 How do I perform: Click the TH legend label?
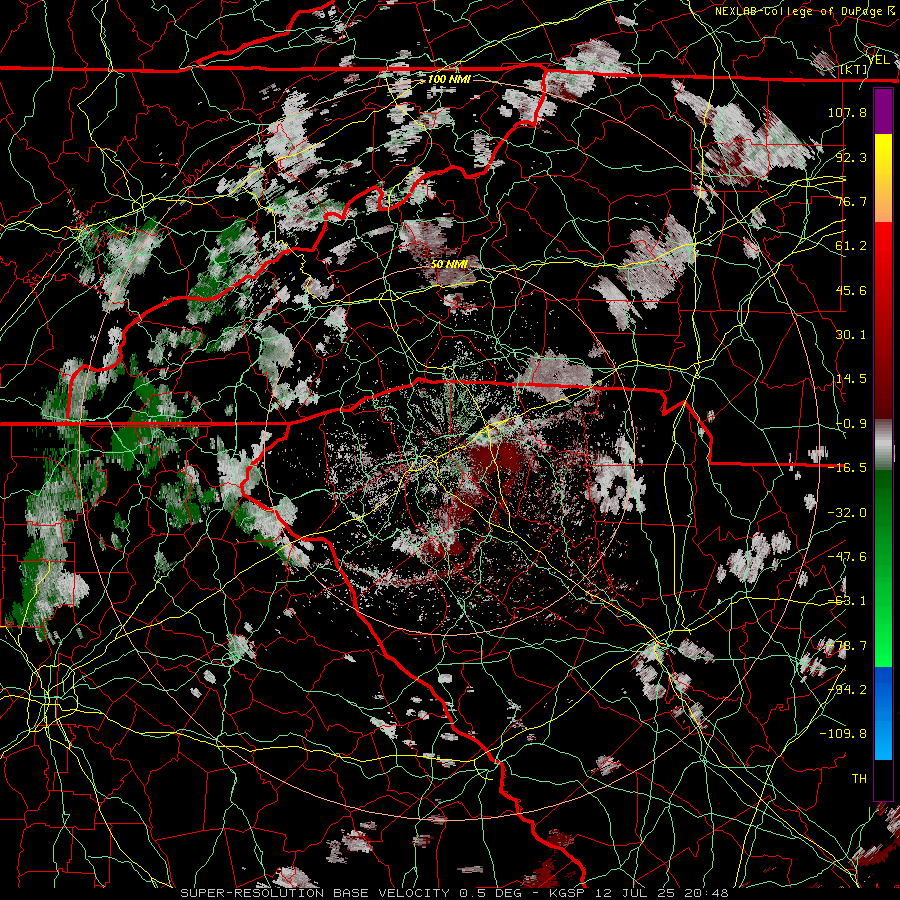click(x=859, y=779)
